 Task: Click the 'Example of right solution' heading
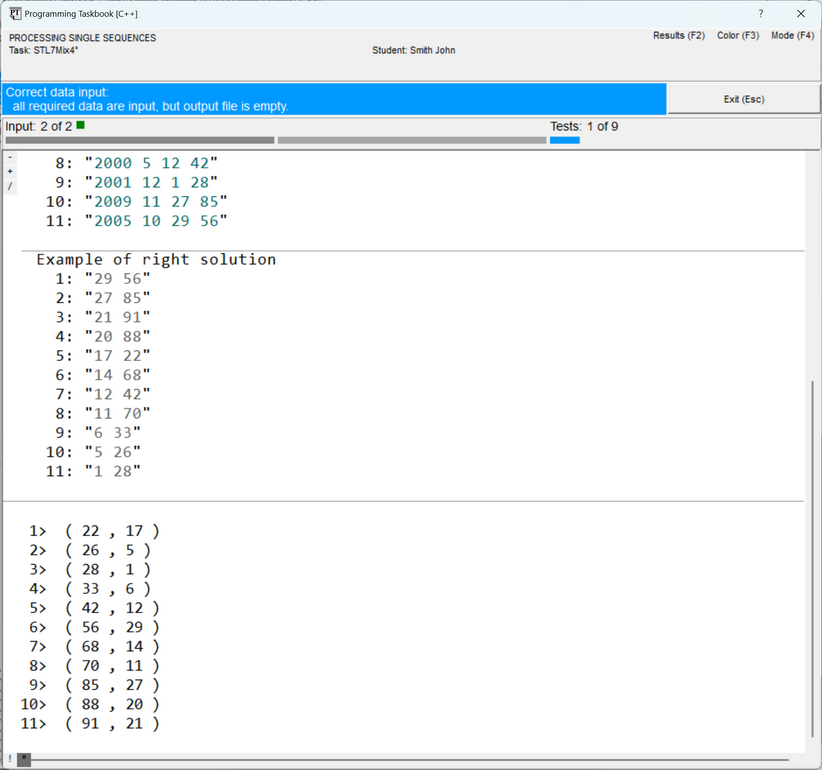pos(156,260)
